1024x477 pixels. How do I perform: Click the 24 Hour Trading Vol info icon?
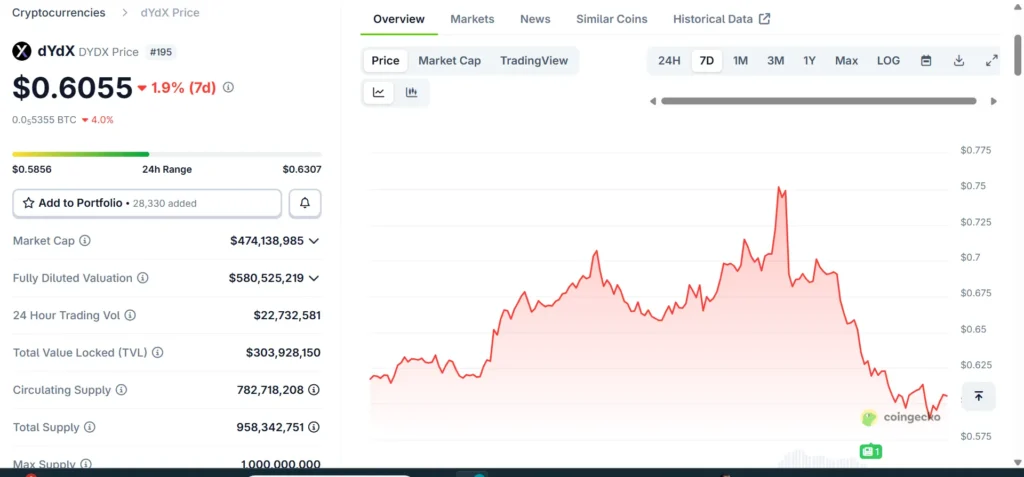130,315
